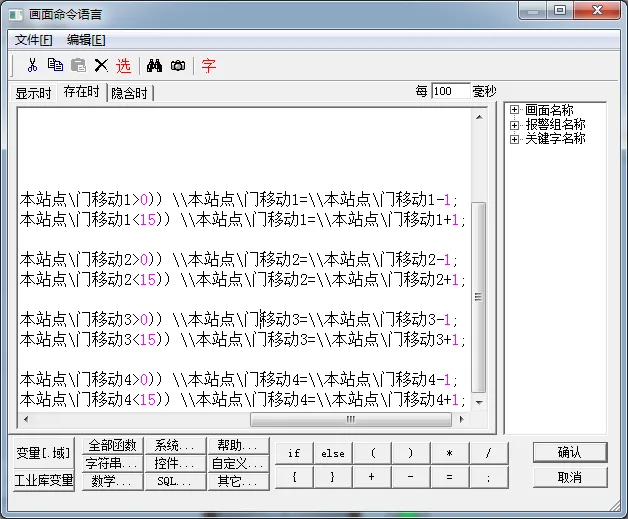The height and width of the screenshot is (519, 628).
Task: Switch to the 隐含时 tab
Action: (129, 93)
